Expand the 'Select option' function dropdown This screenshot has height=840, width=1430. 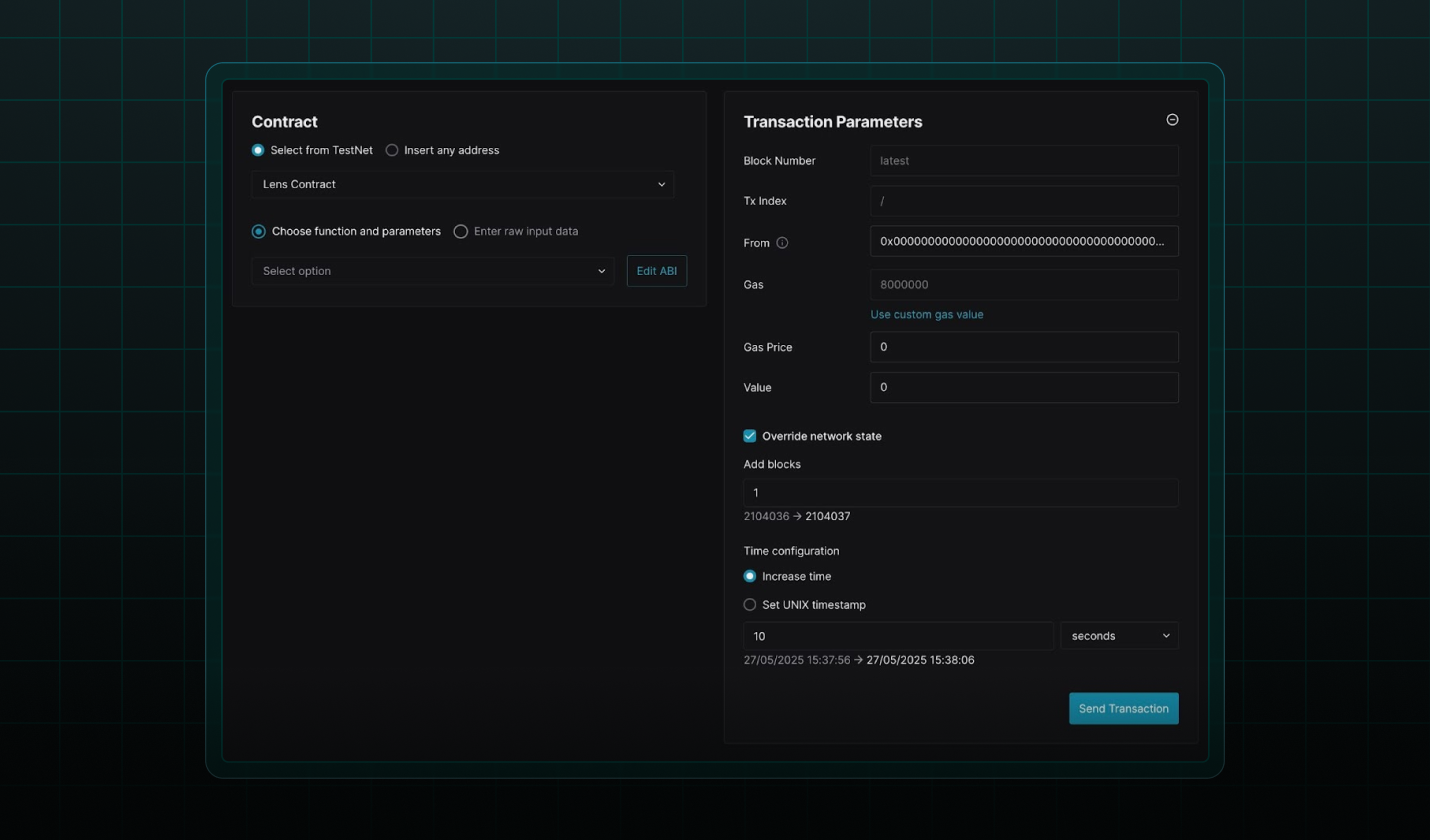click(433, 271)
